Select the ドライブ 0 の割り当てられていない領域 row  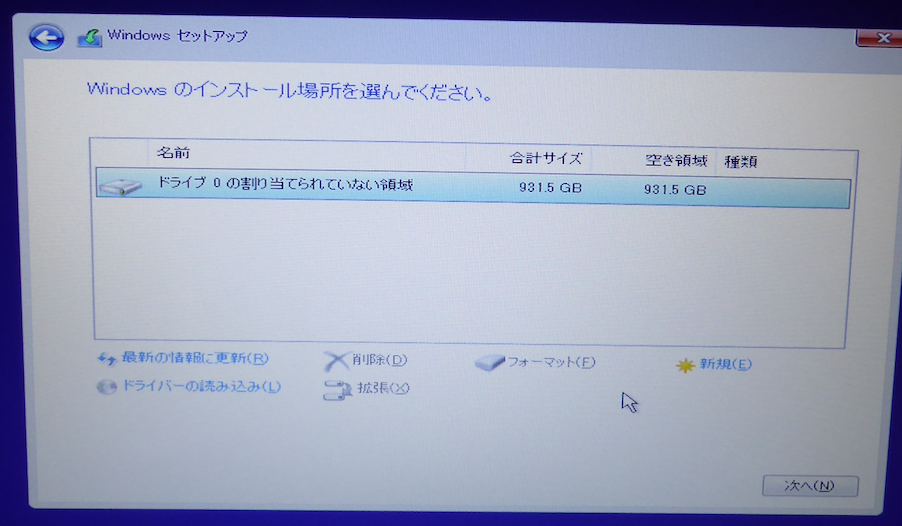473,188
